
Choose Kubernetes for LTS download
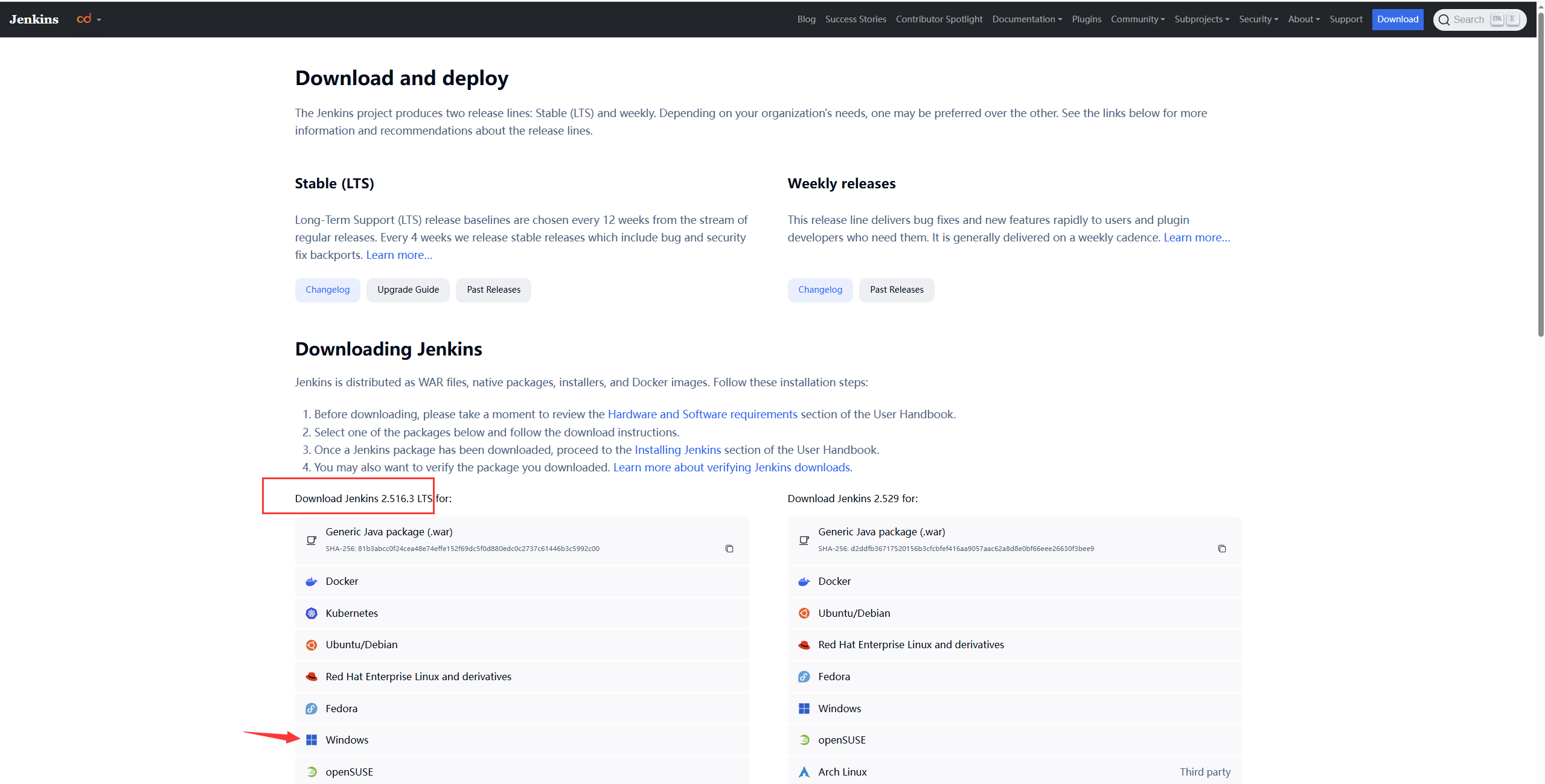coord(522,613)
